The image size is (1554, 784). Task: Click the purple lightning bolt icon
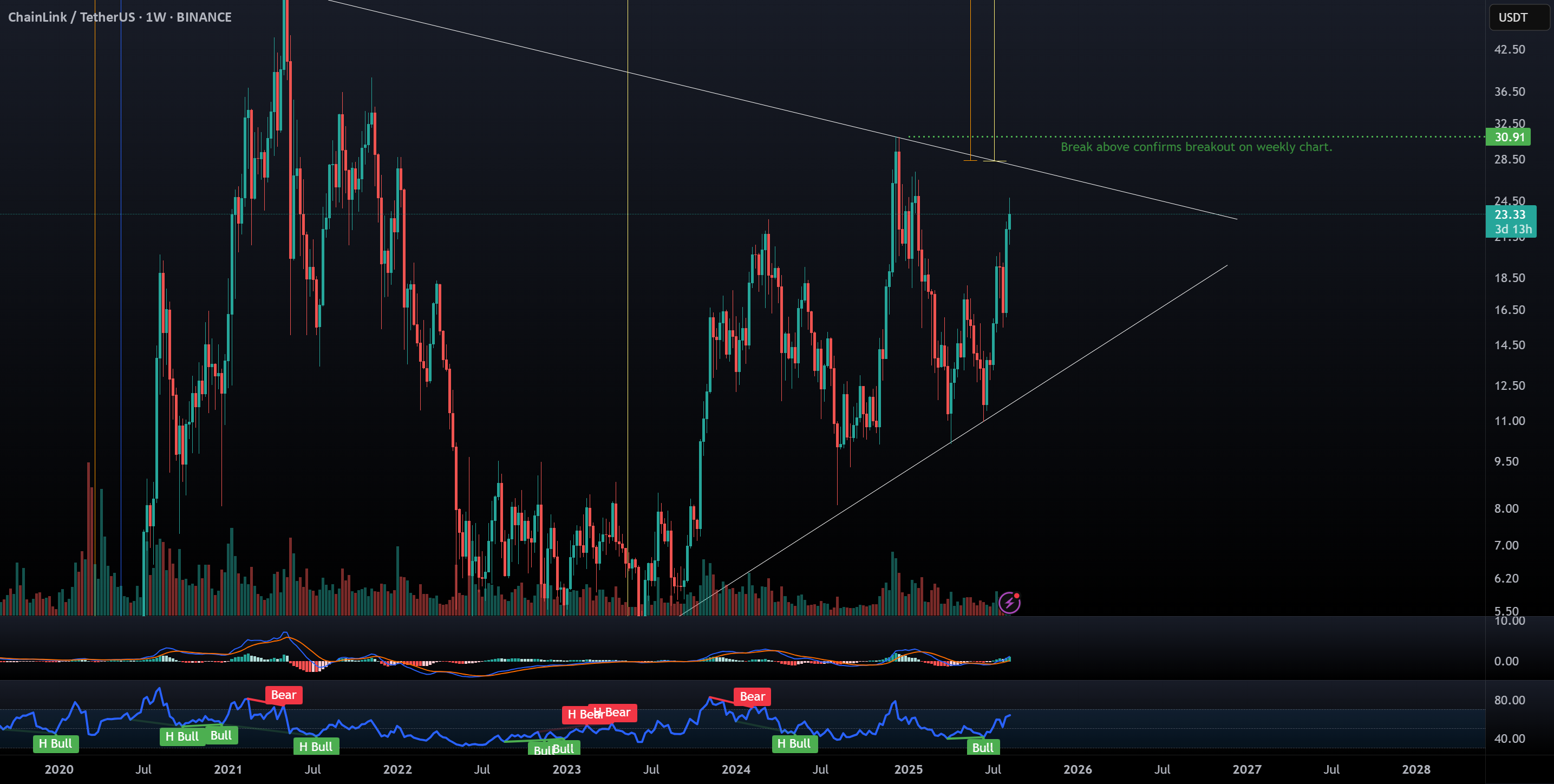point(1009,603)
